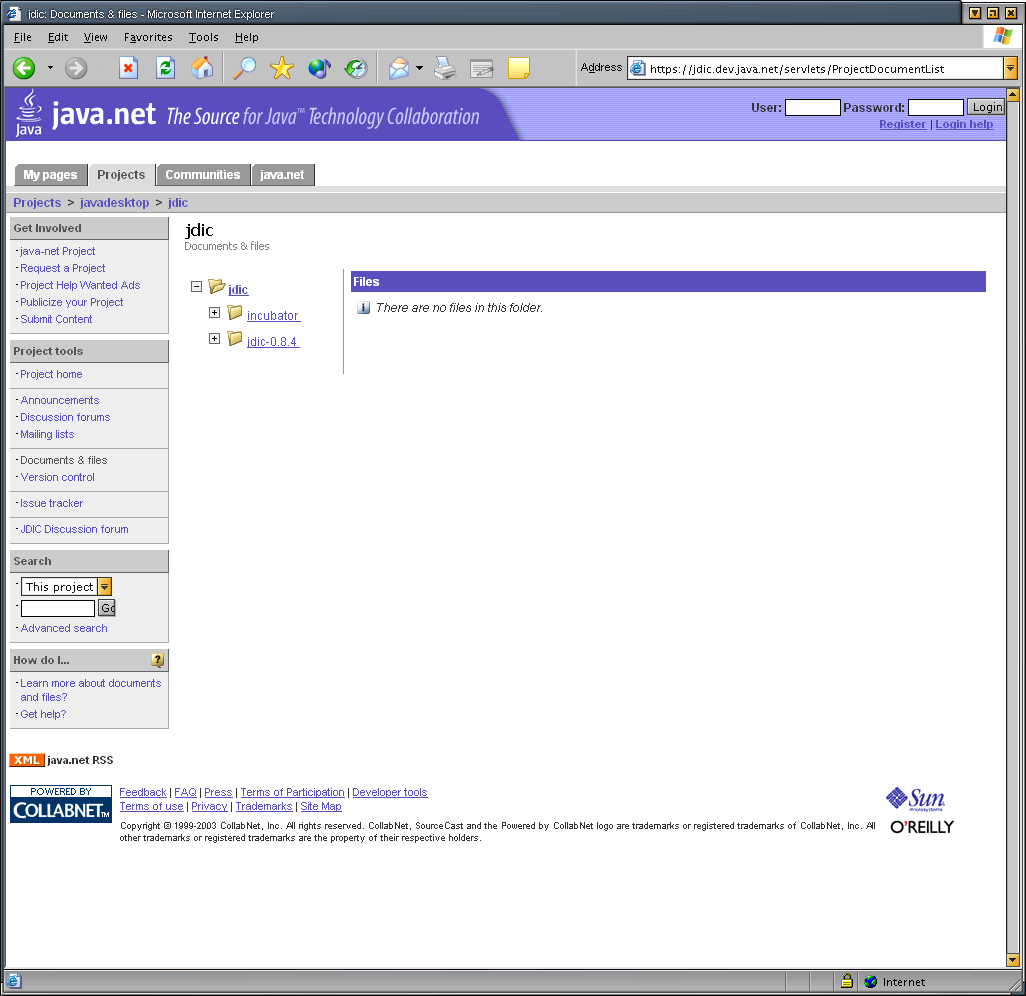The image size is (1026, 996).
Task: Click the page icon in address bar
Action: [x=637, y=68]
